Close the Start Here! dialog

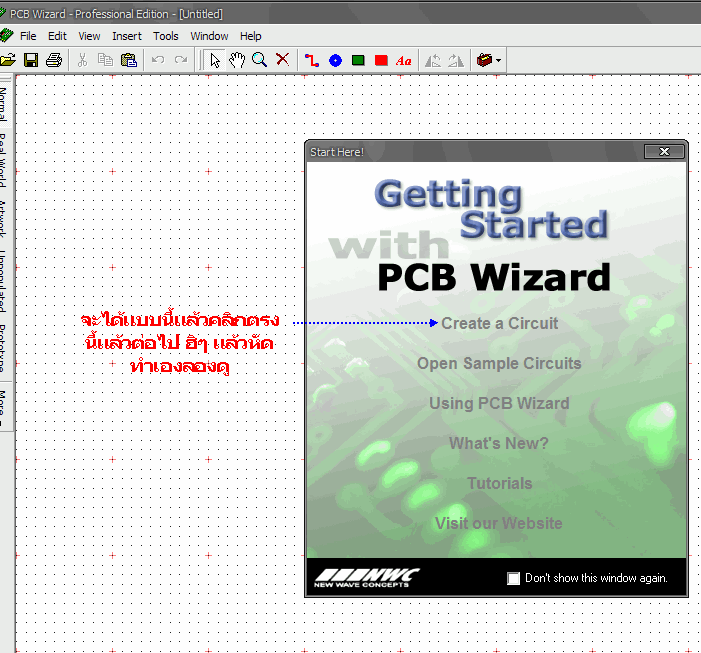click(664, 152)
